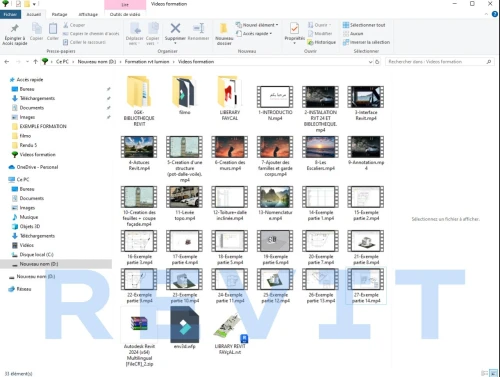Viewport: 500px width, 377px height.
Task: Select the LIBERARY FAYCAL folder
Action: coord(230,98)
